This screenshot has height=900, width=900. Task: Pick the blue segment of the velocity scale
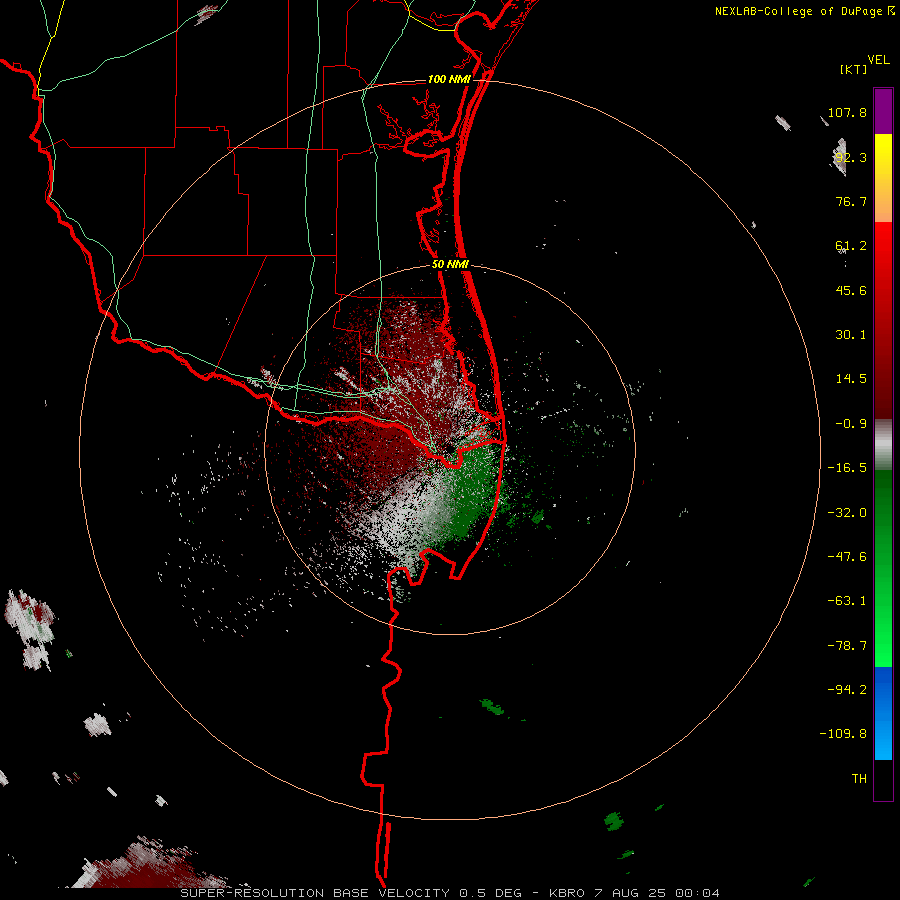(x=883, y=713)
